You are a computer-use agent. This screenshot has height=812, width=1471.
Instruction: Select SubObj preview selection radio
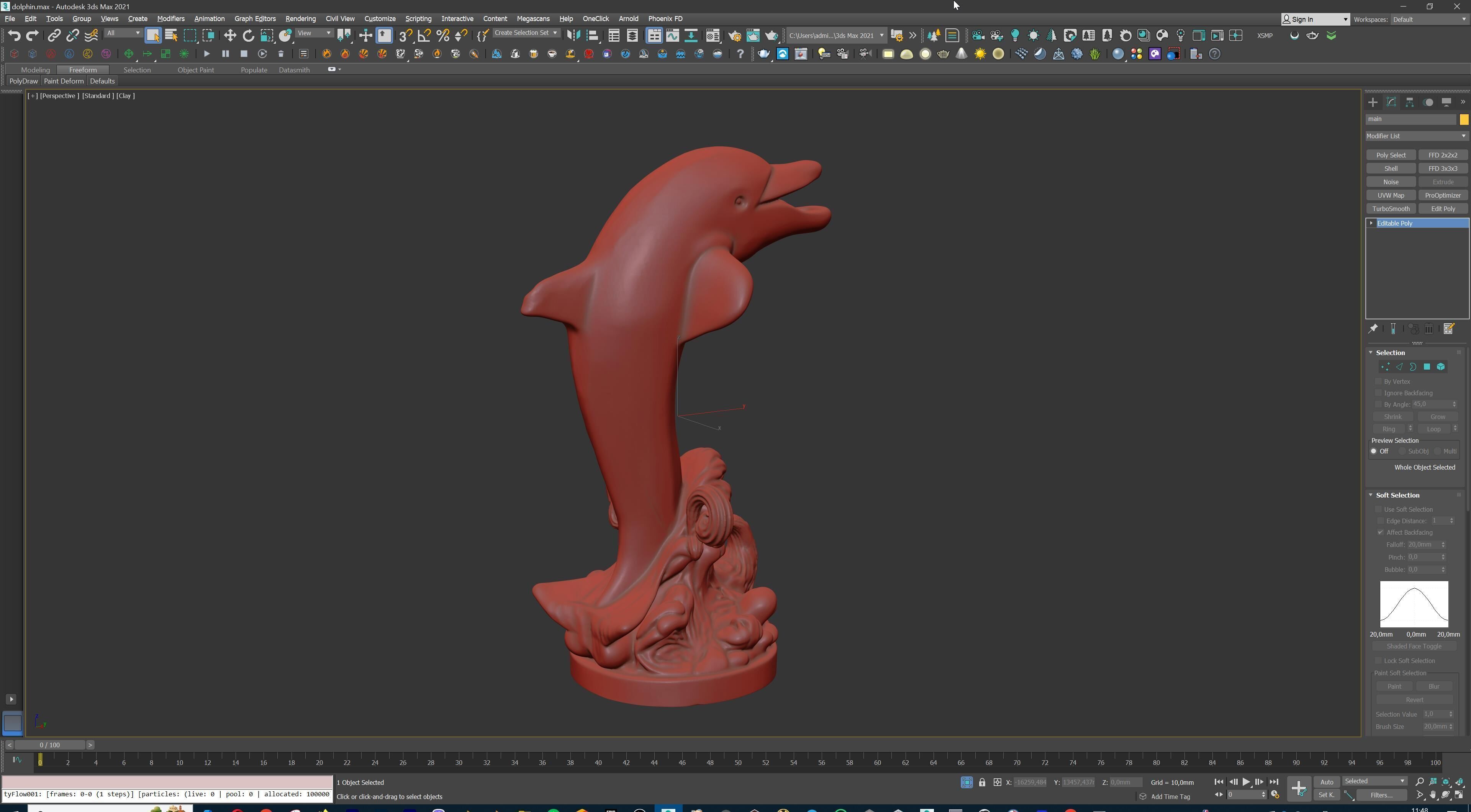tap(1402, 451)
